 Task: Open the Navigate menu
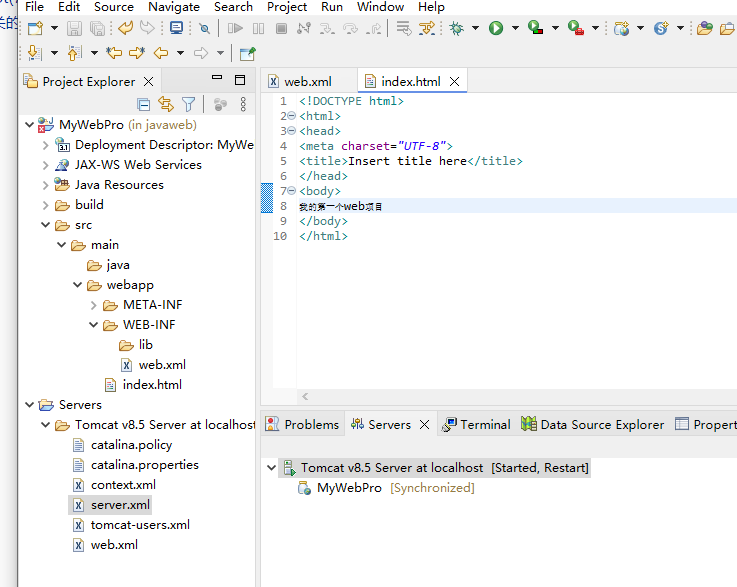click(x=174, y=7)
